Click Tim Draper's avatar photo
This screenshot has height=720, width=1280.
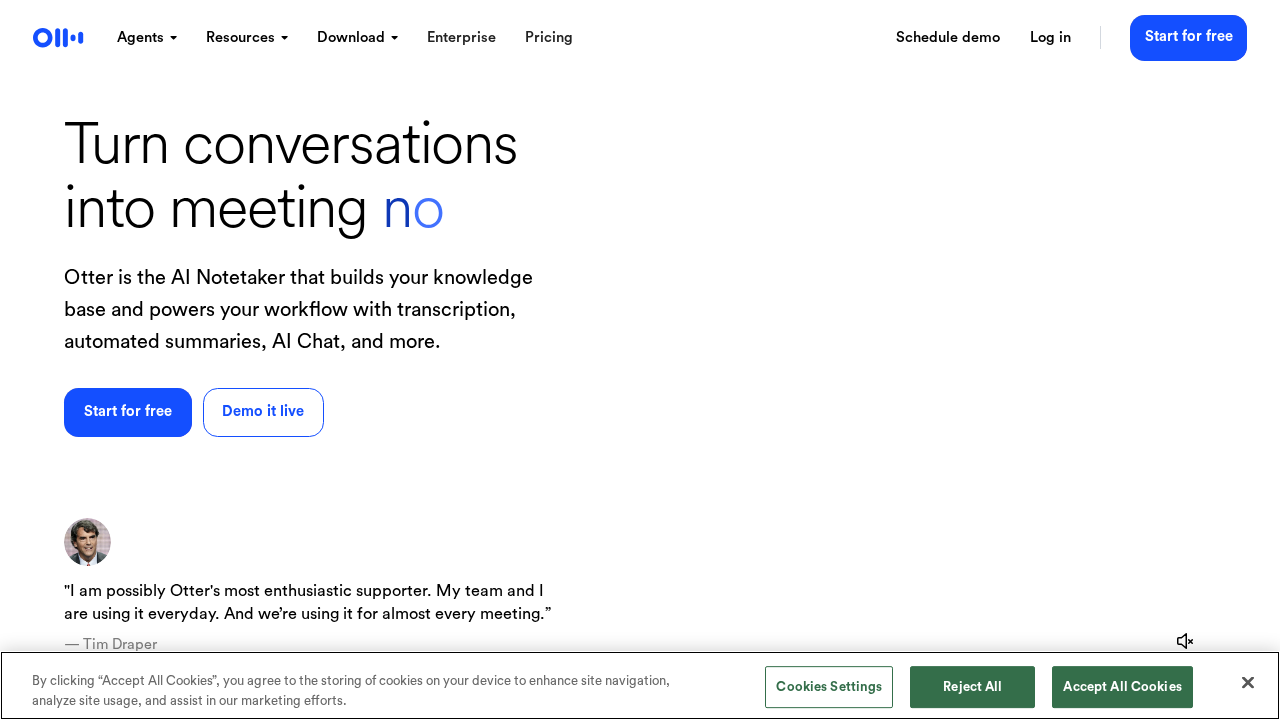(x=87, y=542)
